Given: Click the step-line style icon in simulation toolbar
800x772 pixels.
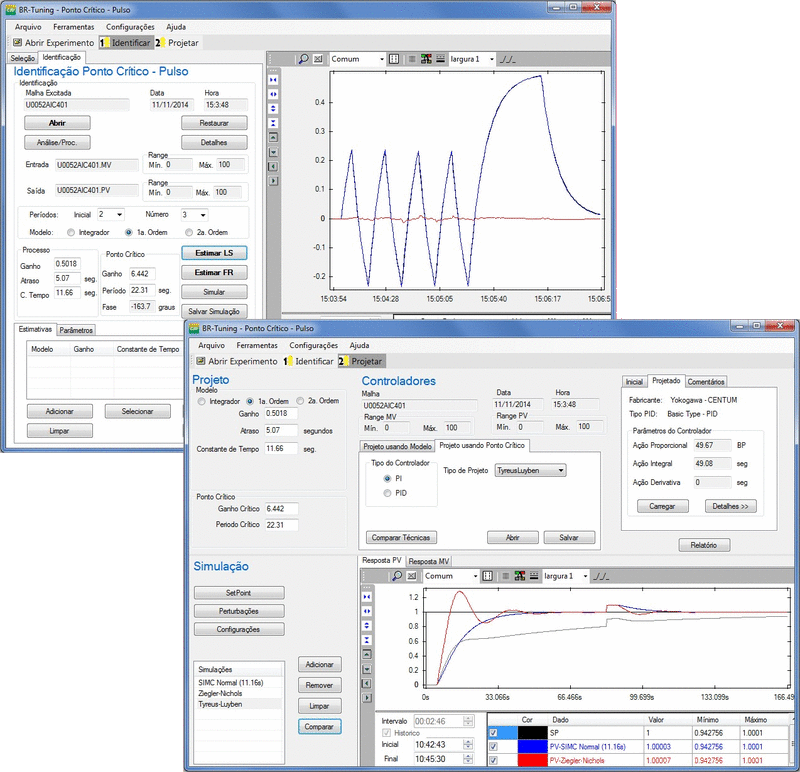Looking at the screenshot, I should pyautogui.click(x=600, y=577).
